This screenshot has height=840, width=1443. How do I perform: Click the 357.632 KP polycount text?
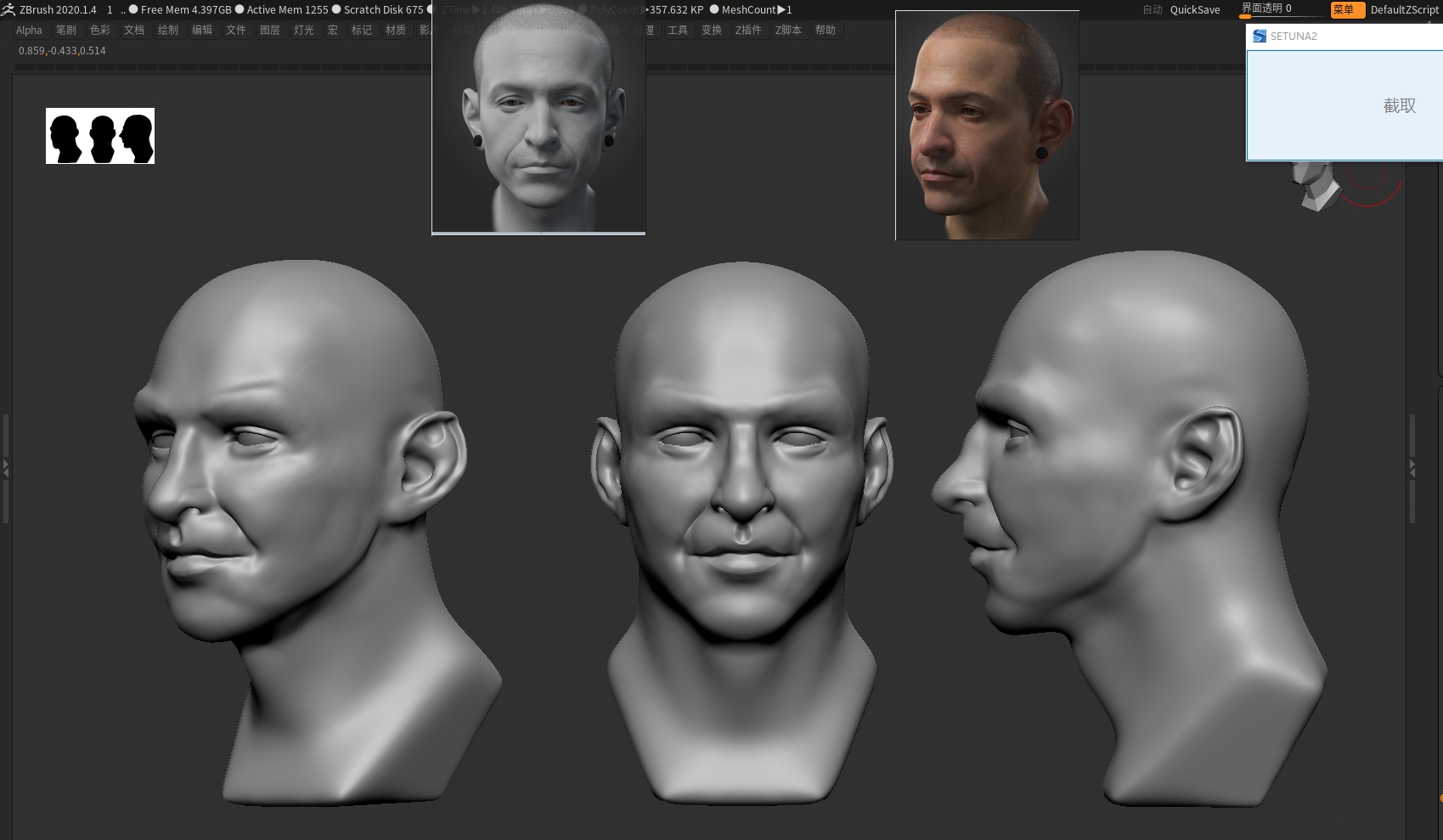tap(676, 10)
